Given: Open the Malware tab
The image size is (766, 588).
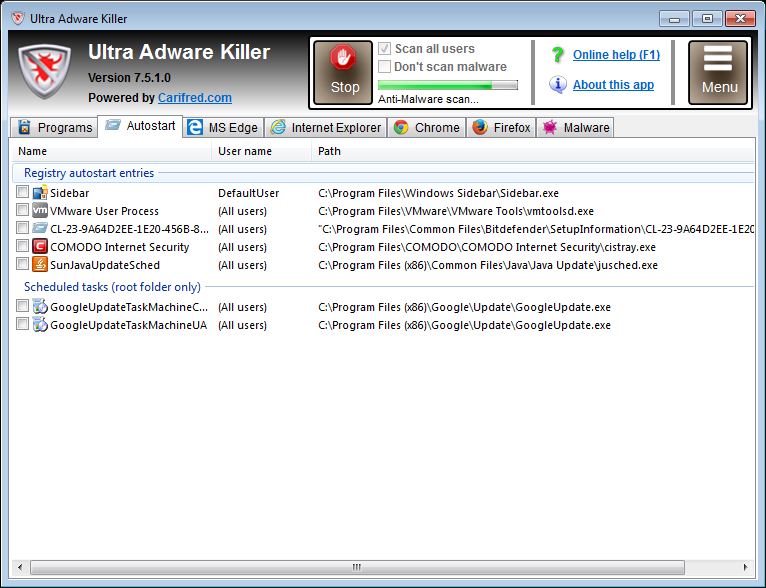Looking at the screenshot, I should pyautogui.click(x=575, y=127).
